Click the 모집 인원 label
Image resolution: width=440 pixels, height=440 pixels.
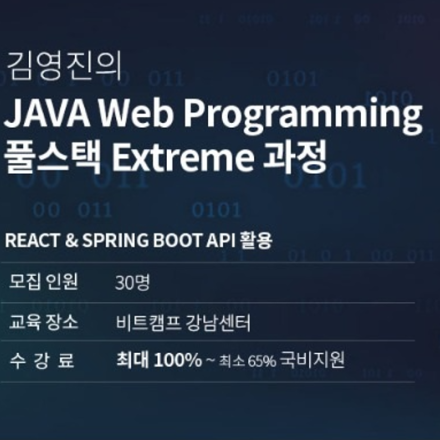coord(43,282)
